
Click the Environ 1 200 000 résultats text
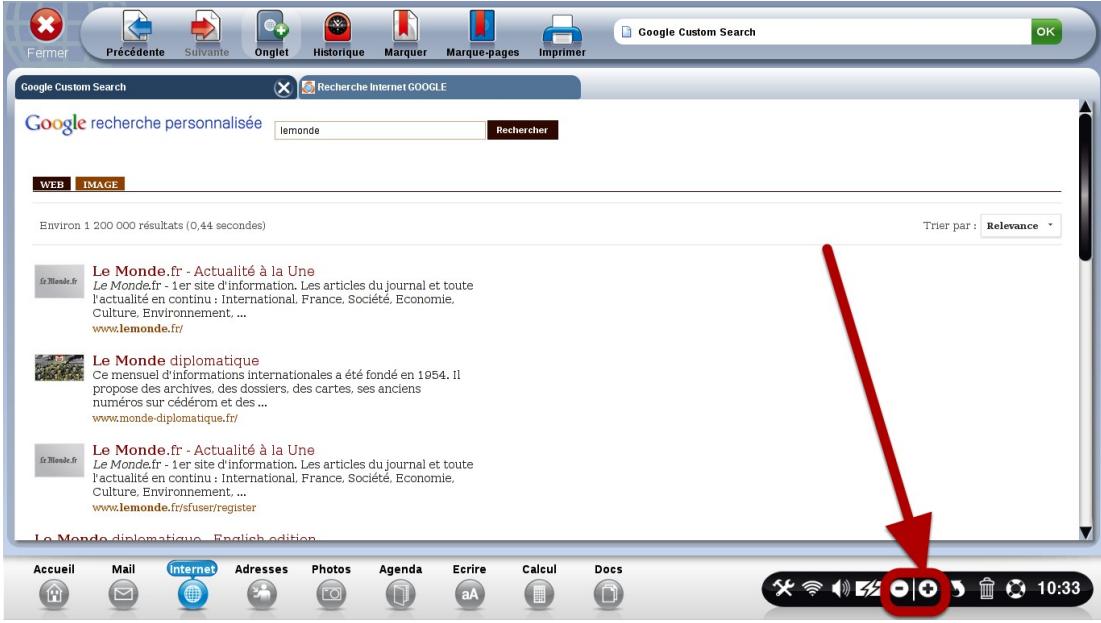152,225
